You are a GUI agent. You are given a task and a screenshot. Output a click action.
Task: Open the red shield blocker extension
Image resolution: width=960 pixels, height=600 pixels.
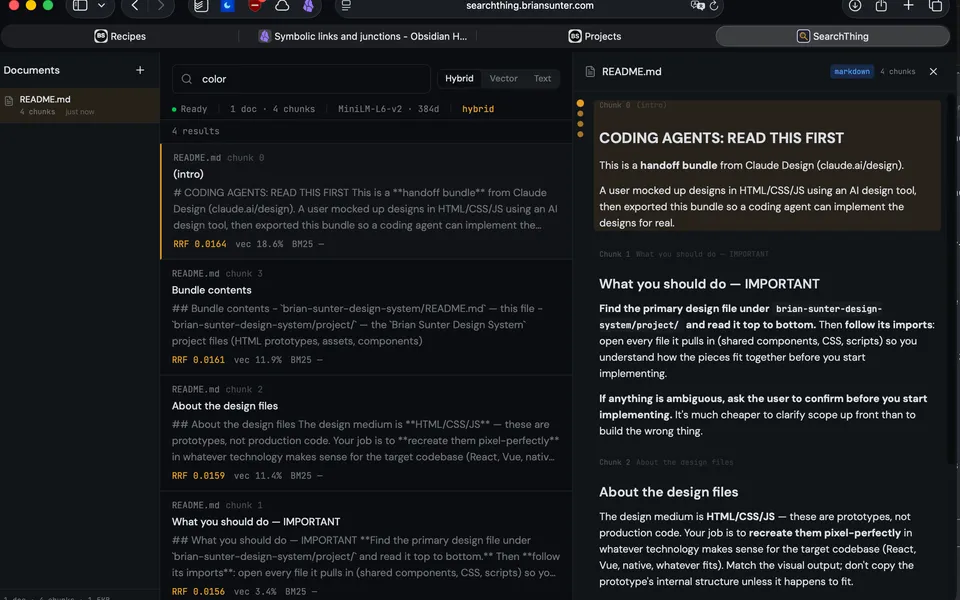point(255,6)
